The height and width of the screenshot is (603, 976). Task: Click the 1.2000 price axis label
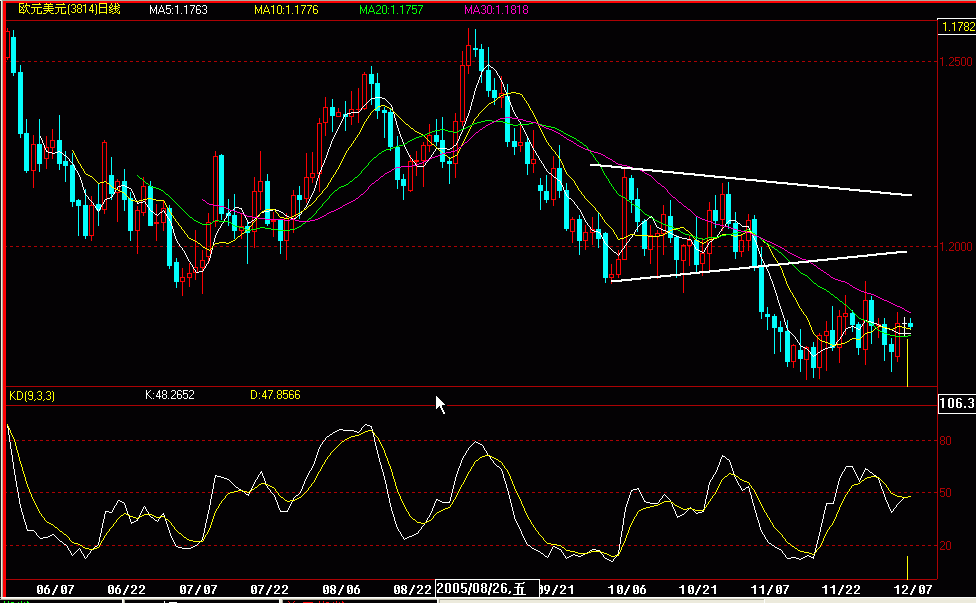[x=957, y=247]
